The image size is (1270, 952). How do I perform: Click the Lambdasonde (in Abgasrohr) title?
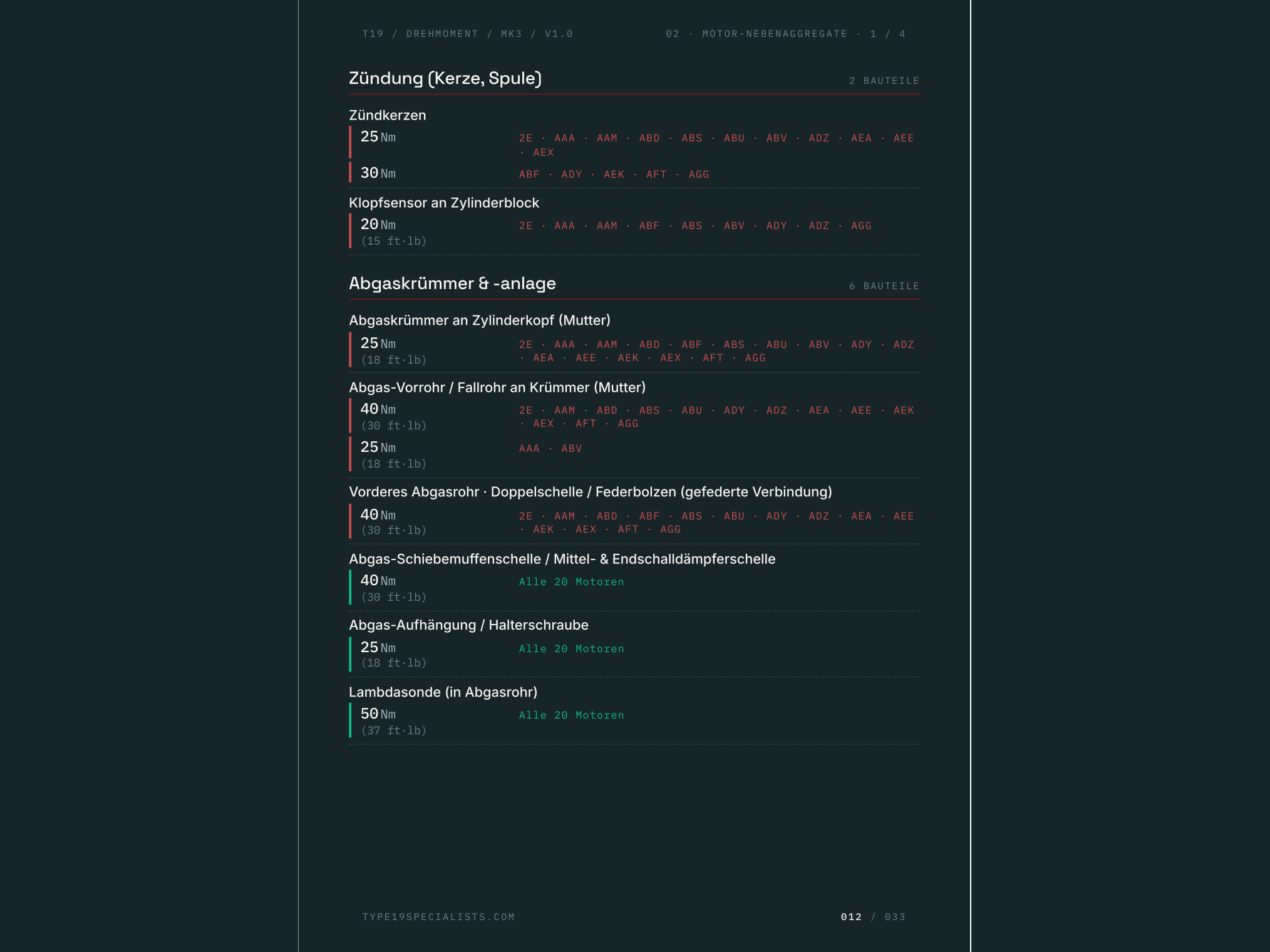(x=443, y=692)
